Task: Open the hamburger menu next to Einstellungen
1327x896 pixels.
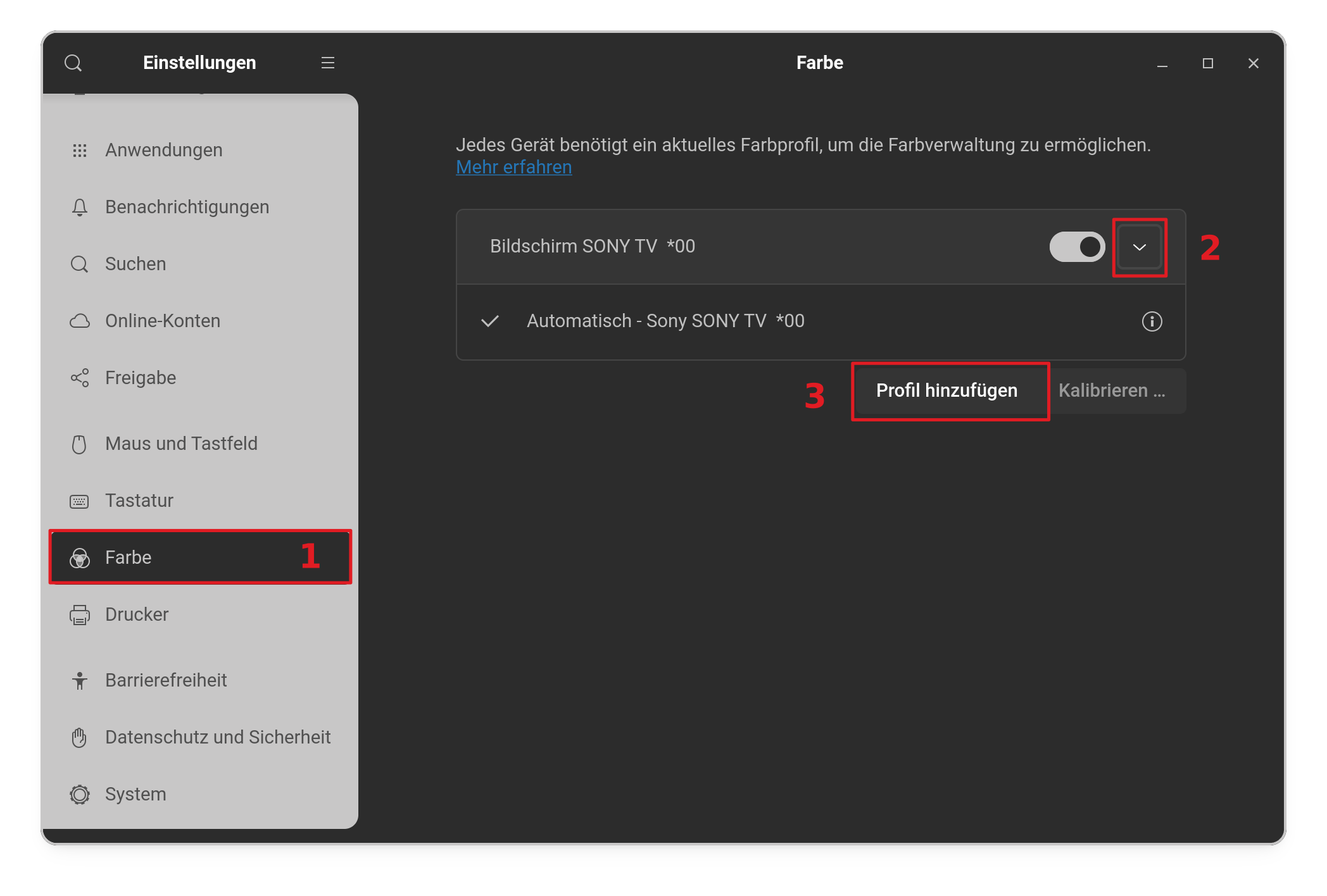Action: point(327,63)
